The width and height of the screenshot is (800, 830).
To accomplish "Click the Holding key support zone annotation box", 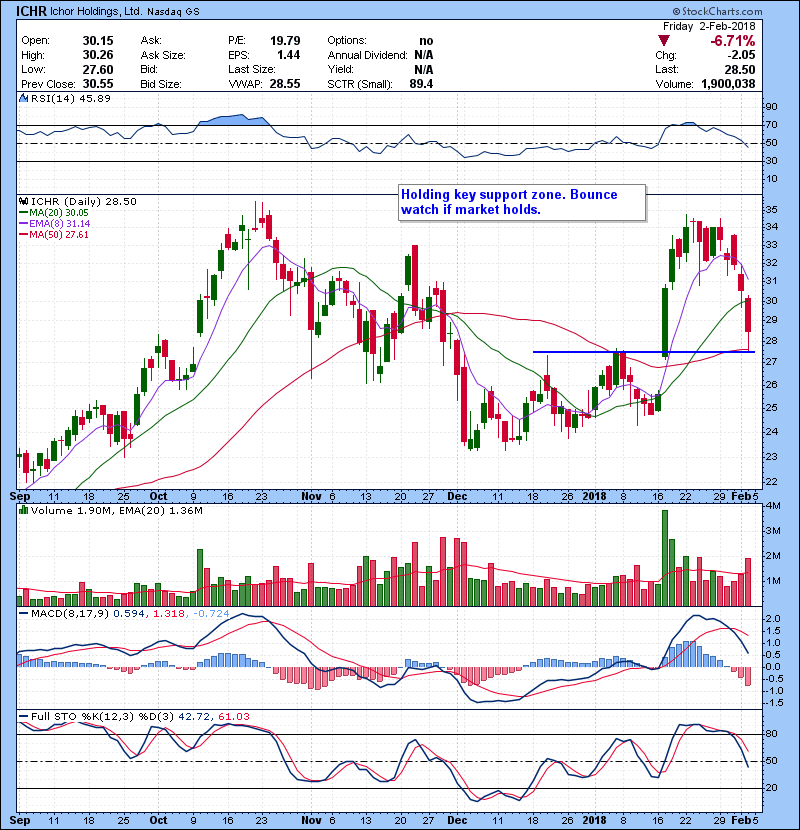I will [x=522, y=202].
